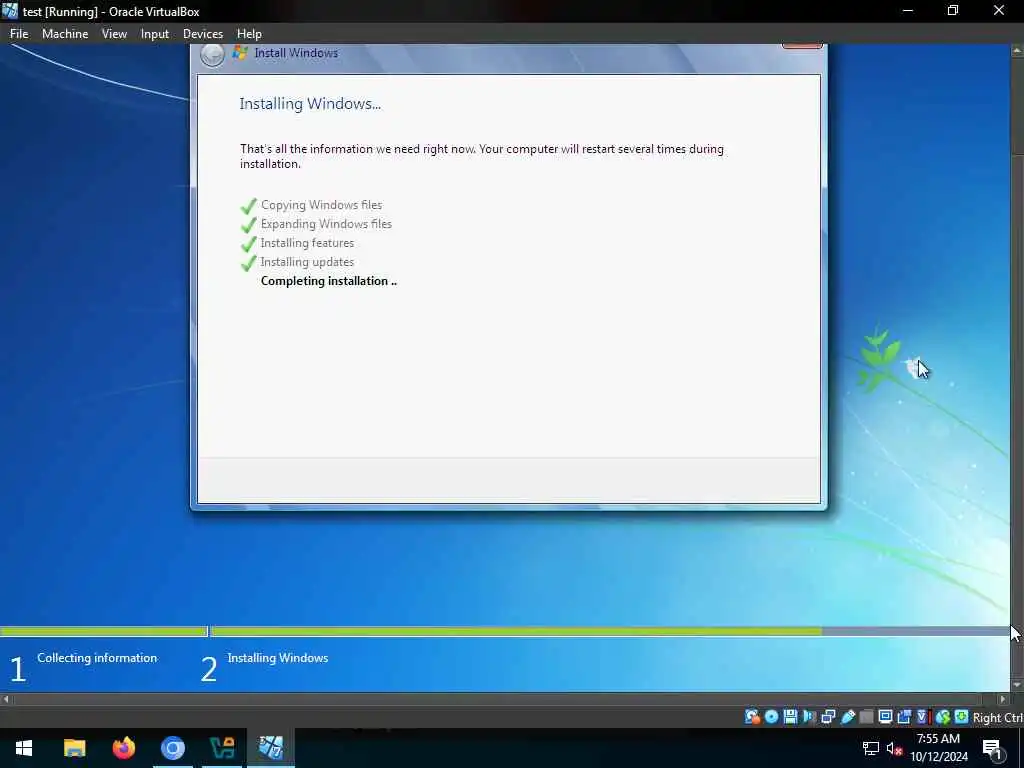The width and height of the screenshot is (1024, 768).
Task: Click the Right Ctrl host key label
Action: (x=998, y=718)
